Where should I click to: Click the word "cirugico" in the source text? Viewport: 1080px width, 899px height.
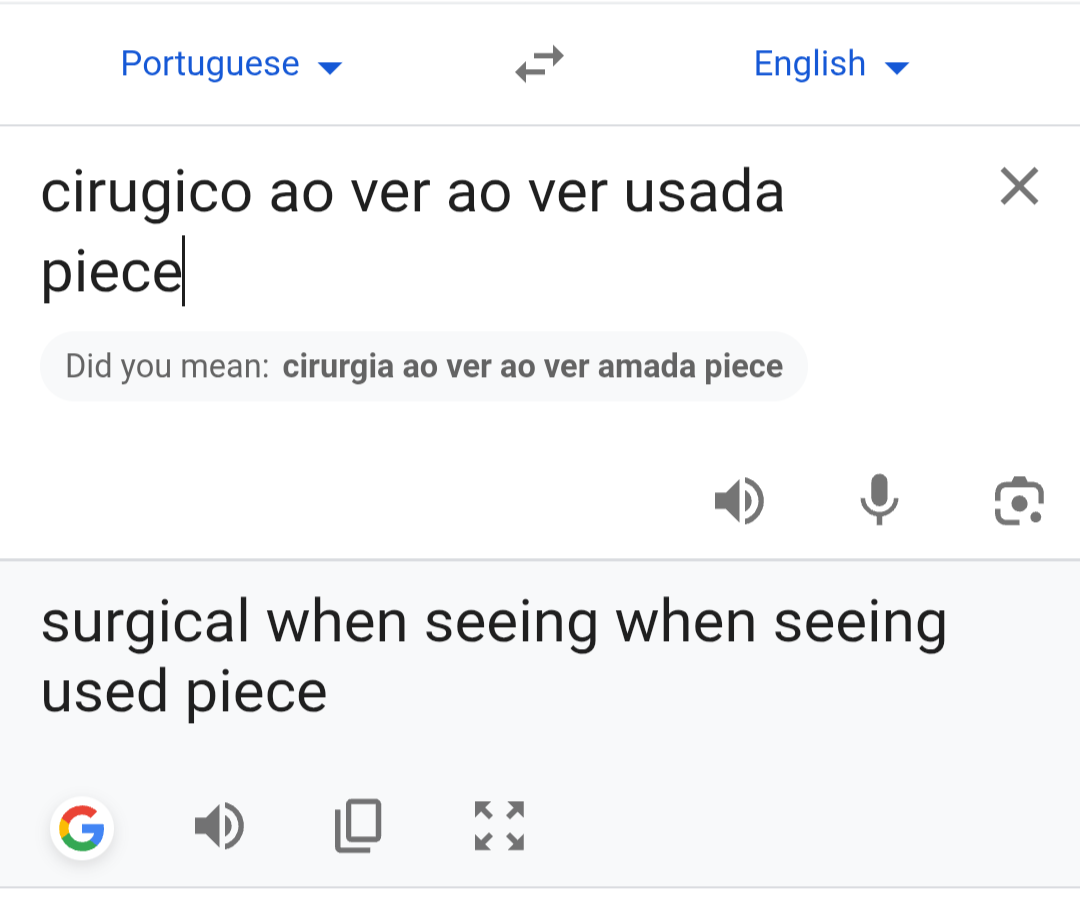click(x=146, y=193)
